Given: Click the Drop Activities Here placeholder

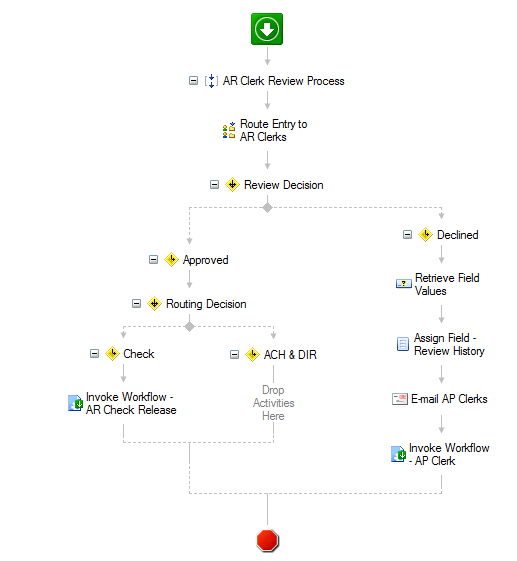Looking at the screenshot, I should (273, 403).
